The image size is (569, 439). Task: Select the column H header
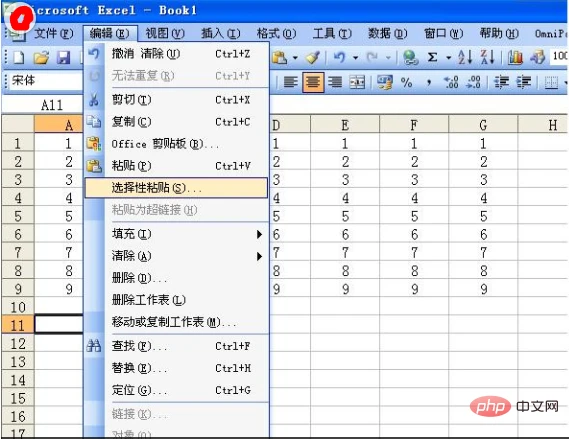[x=543, y=124]
